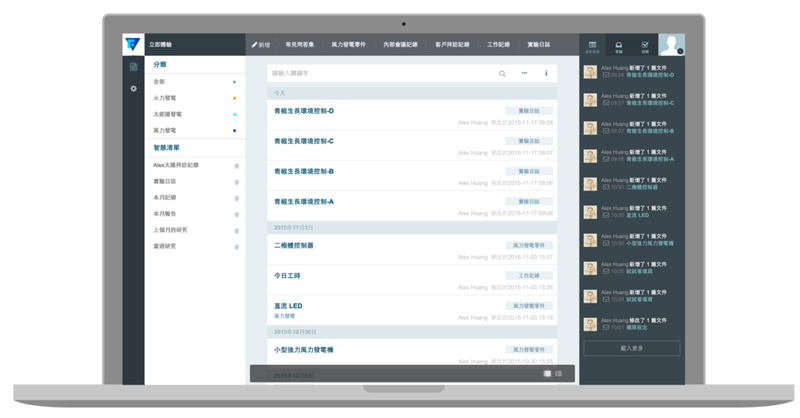This screenshot has height=418, width=800.
Task: Click the 立即體驗 header label
Action: 160,45
